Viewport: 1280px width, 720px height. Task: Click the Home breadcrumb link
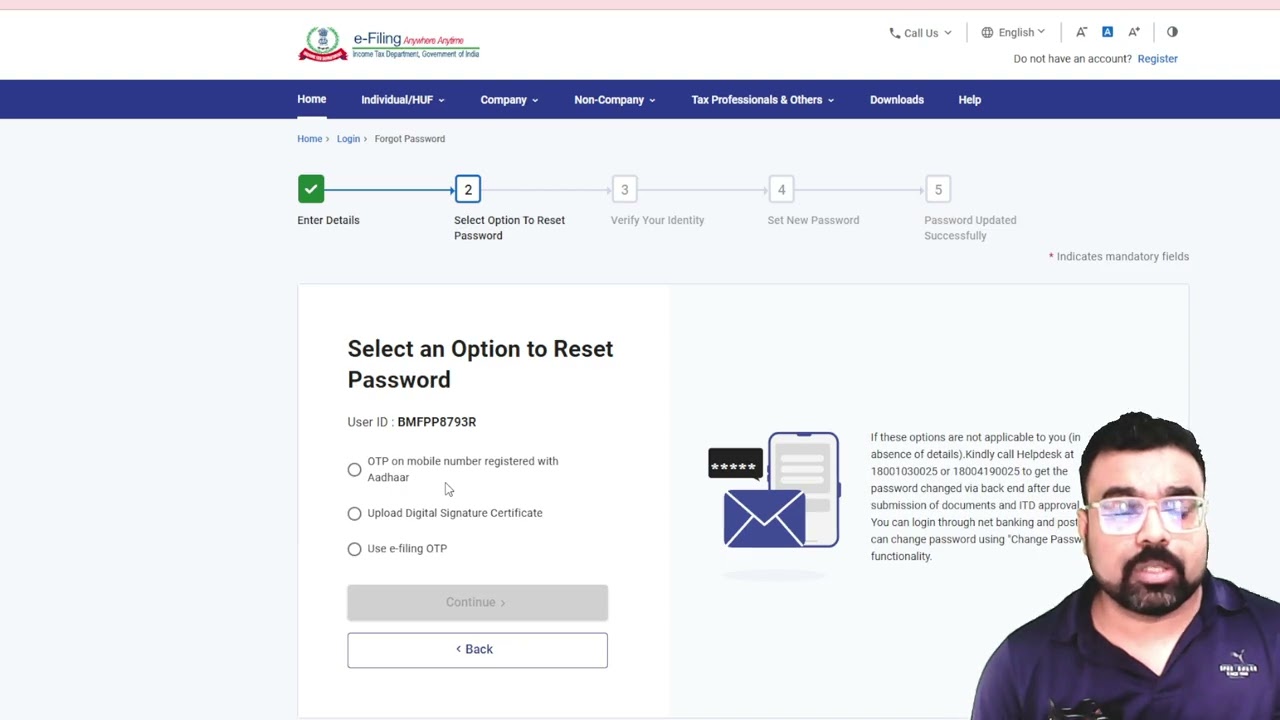tap(309, 139)
